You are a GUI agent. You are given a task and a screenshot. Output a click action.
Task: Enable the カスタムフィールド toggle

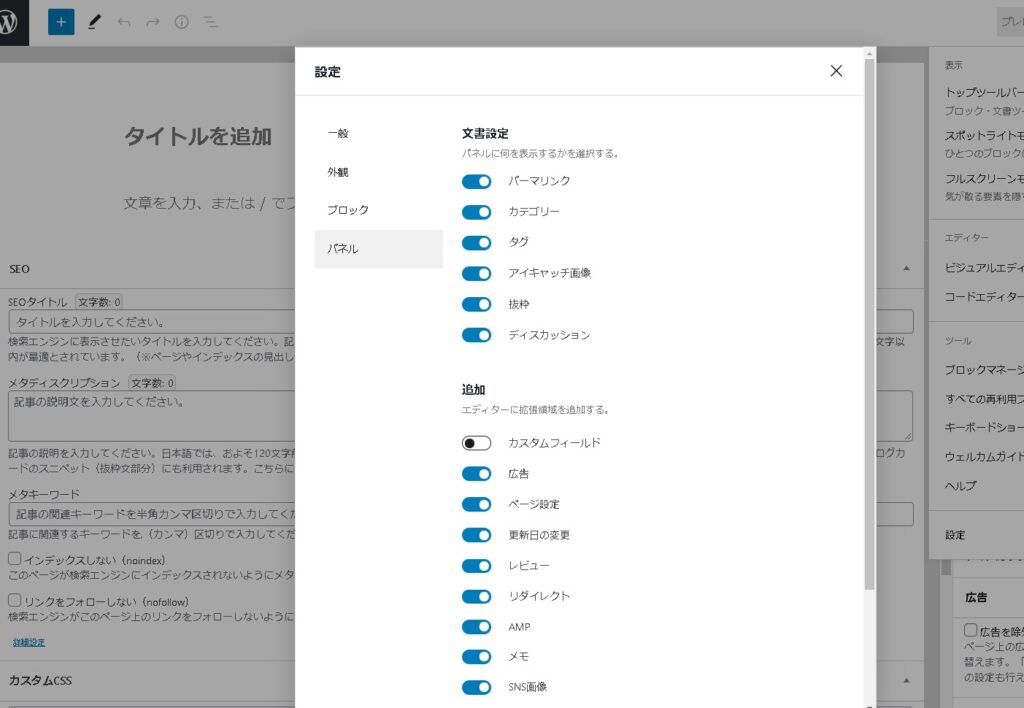[476, 443]
